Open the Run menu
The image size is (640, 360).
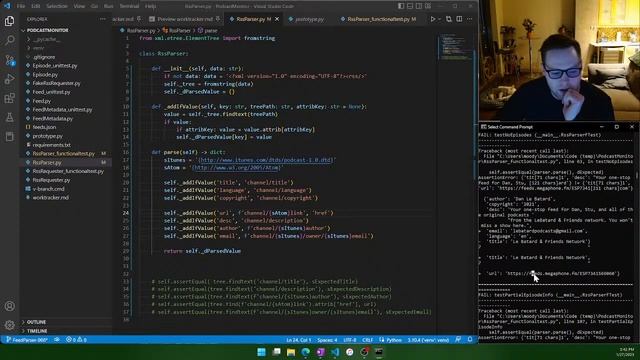(109, 6)
